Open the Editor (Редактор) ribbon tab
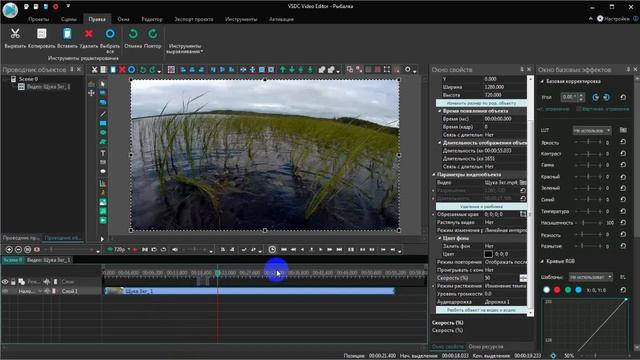This screenshot has height=360, width=640. click(x=152, y=19)
